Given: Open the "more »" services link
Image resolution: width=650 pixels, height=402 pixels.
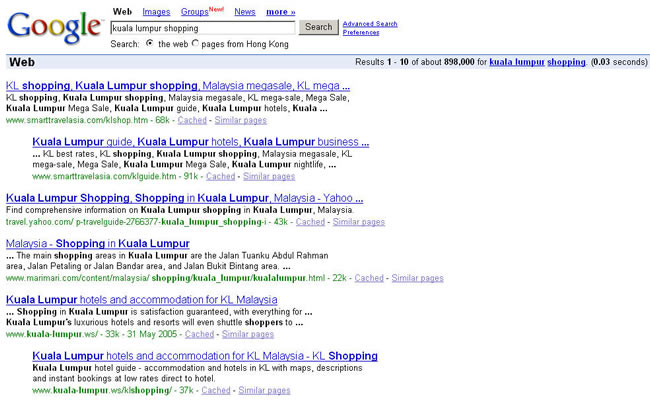Looking at the screenshot, I should (280, 12).
